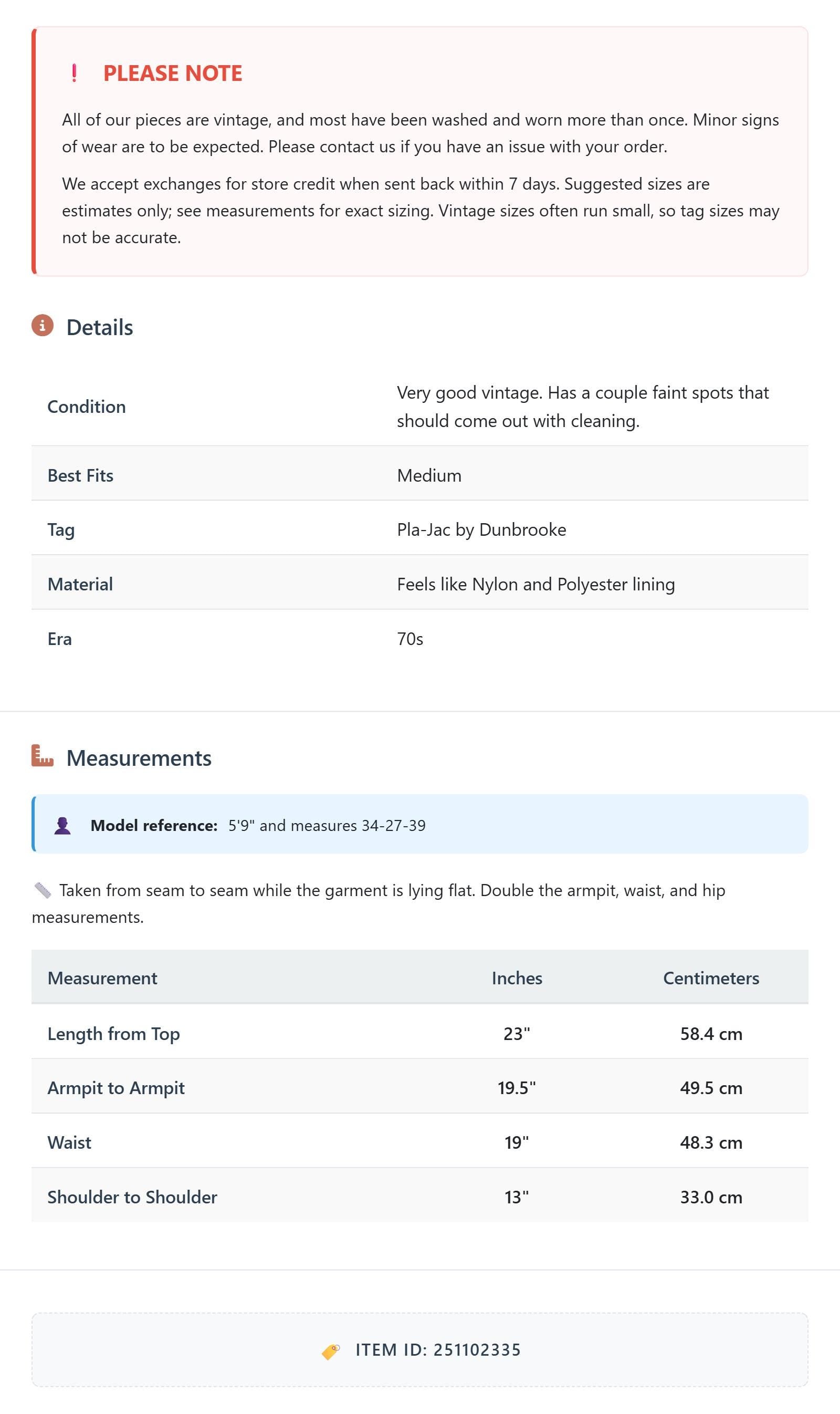The image size is (840, 1414).
Task: Click the Details info circle icon
Action: (43, 326)
